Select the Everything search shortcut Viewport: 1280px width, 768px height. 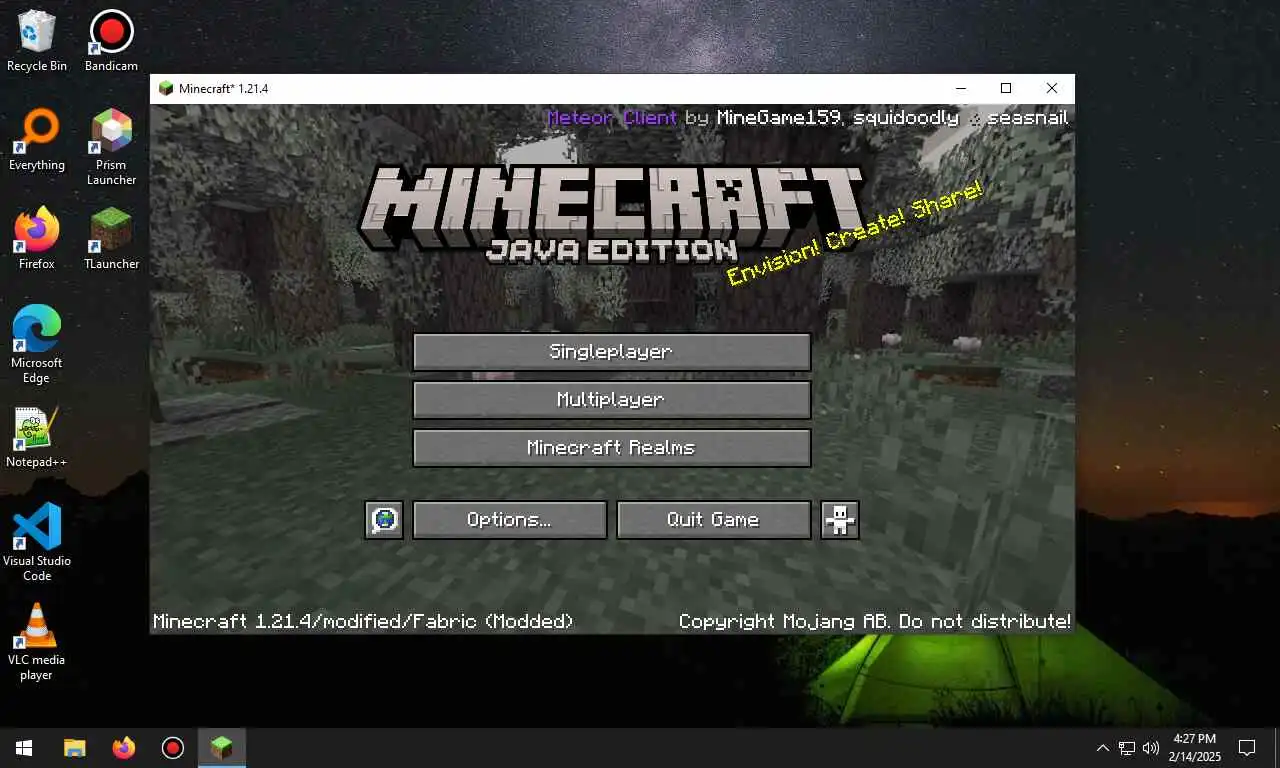point(37,141)
